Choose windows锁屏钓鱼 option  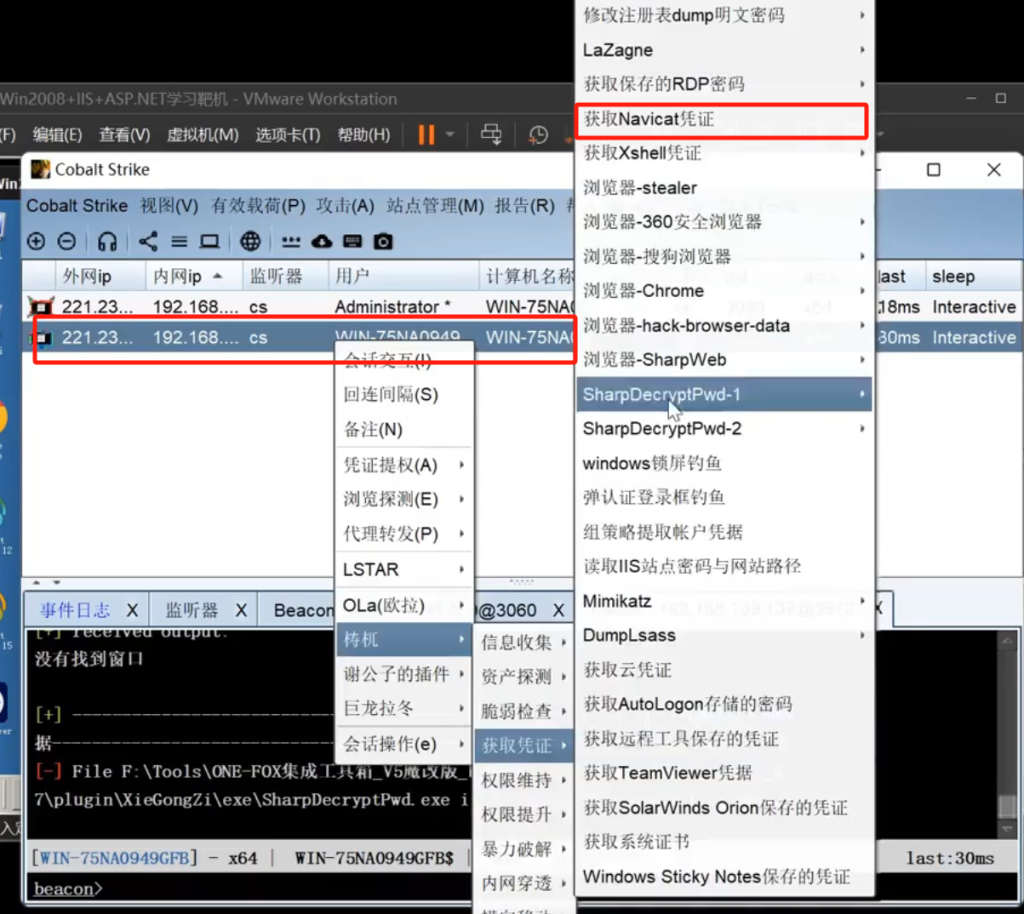[x=724, y=463]
